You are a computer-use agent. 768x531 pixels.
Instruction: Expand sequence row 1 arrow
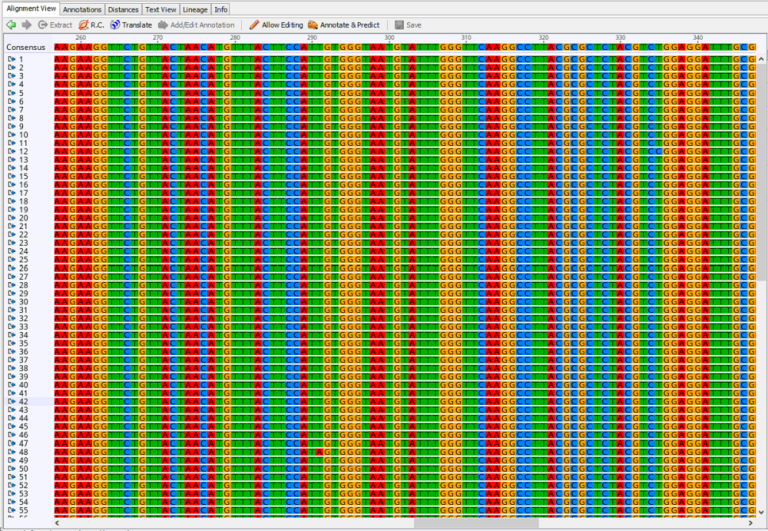(x=11, y=60)
